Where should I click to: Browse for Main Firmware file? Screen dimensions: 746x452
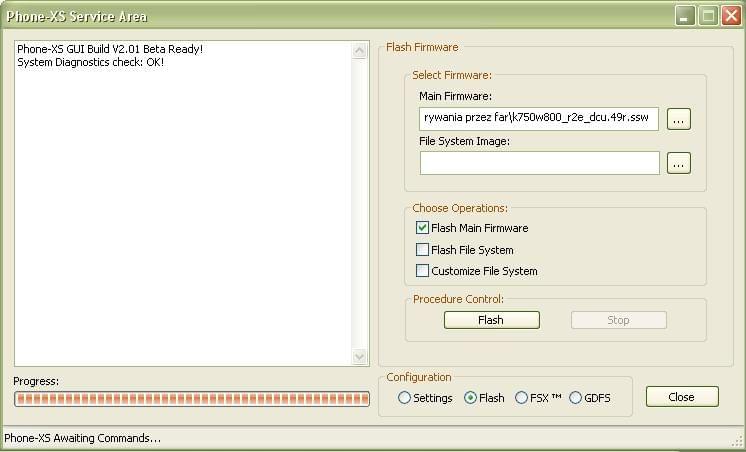pos(678,119)
